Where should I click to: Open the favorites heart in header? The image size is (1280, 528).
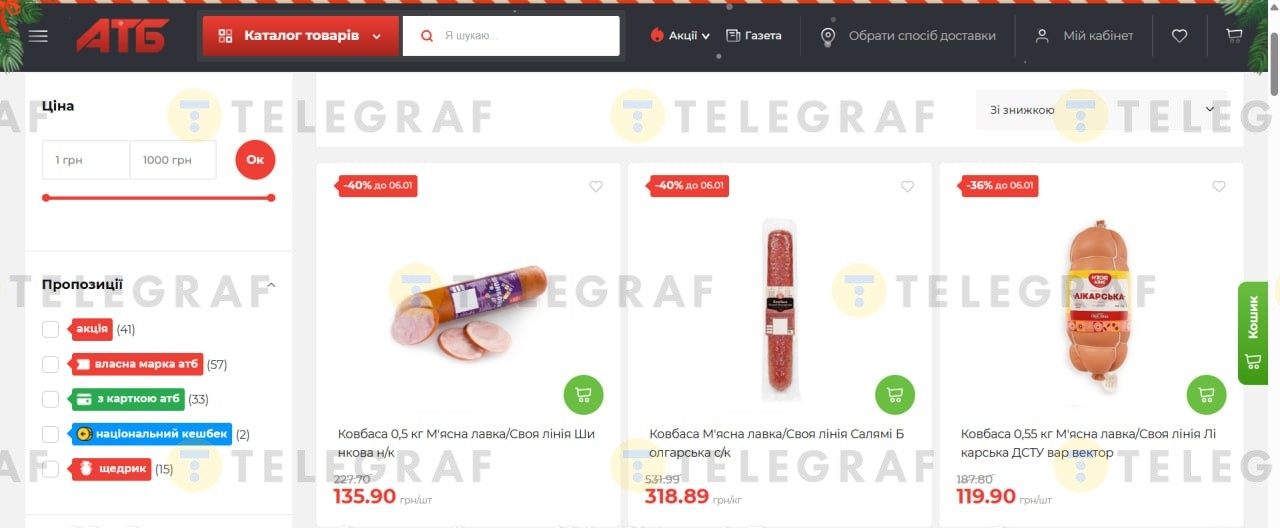click(x=1179, y=36)
